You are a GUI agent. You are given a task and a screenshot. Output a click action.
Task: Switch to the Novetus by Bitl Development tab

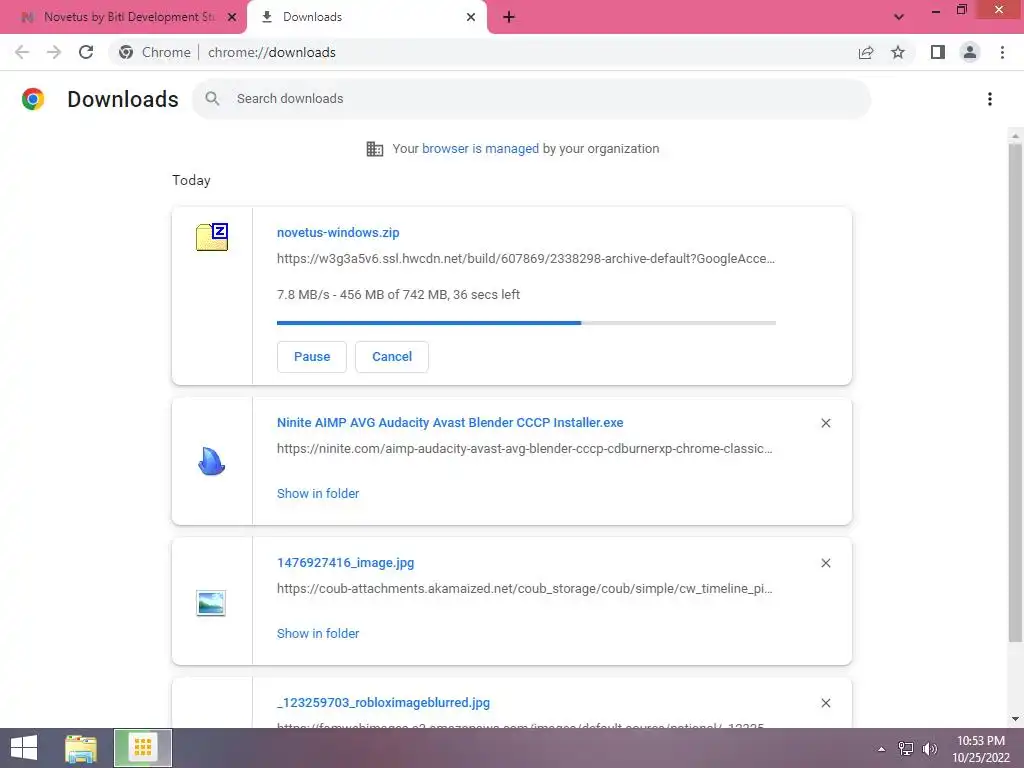(x=123, y=18)
